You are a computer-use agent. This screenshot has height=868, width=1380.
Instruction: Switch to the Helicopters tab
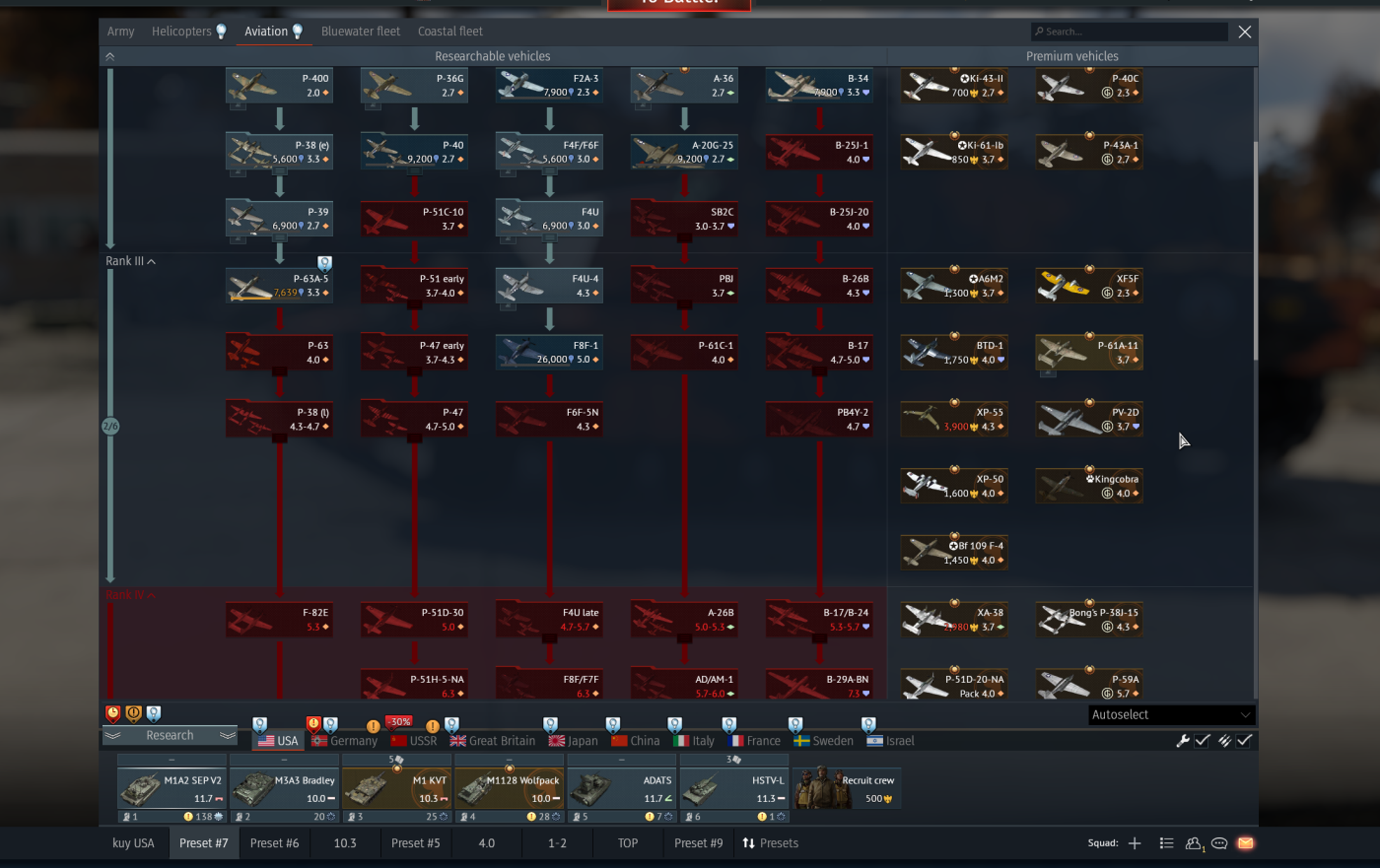coord(181,32)
